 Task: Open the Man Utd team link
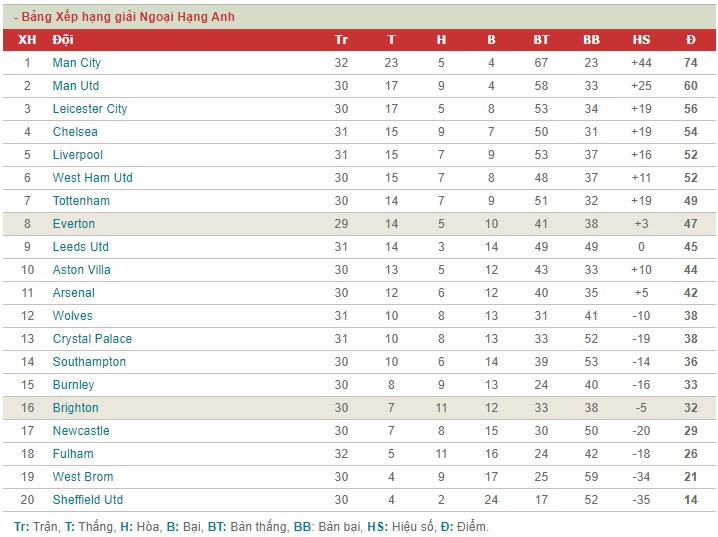76,86
